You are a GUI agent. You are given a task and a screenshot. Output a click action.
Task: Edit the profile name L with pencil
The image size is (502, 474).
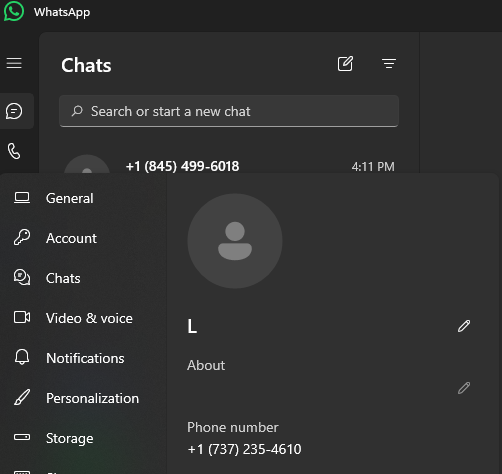coord(464,326)
